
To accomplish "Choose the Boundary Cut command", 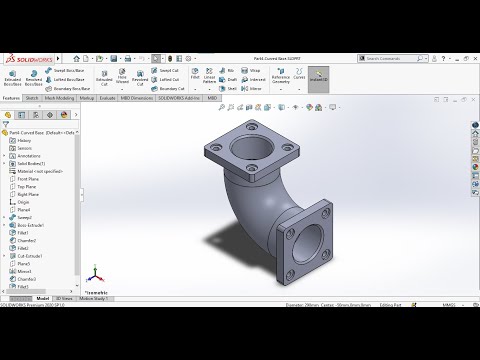I will [x=168, y=89].
